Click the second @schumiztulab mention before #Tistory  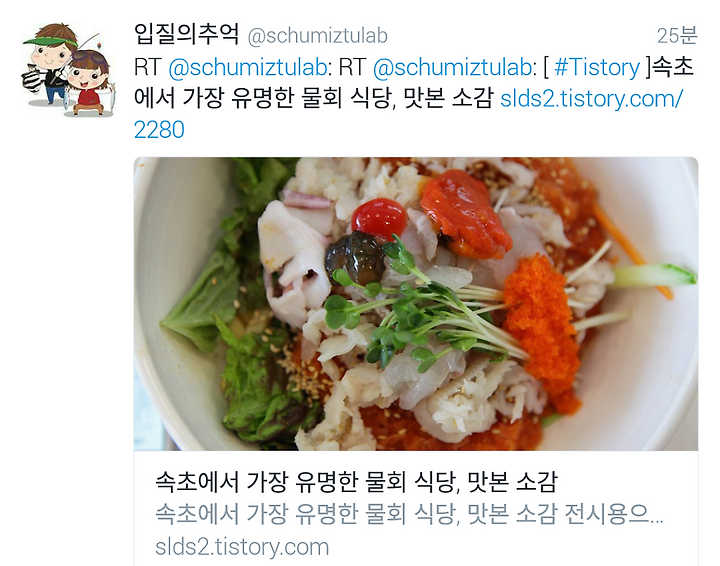point(452,67)
